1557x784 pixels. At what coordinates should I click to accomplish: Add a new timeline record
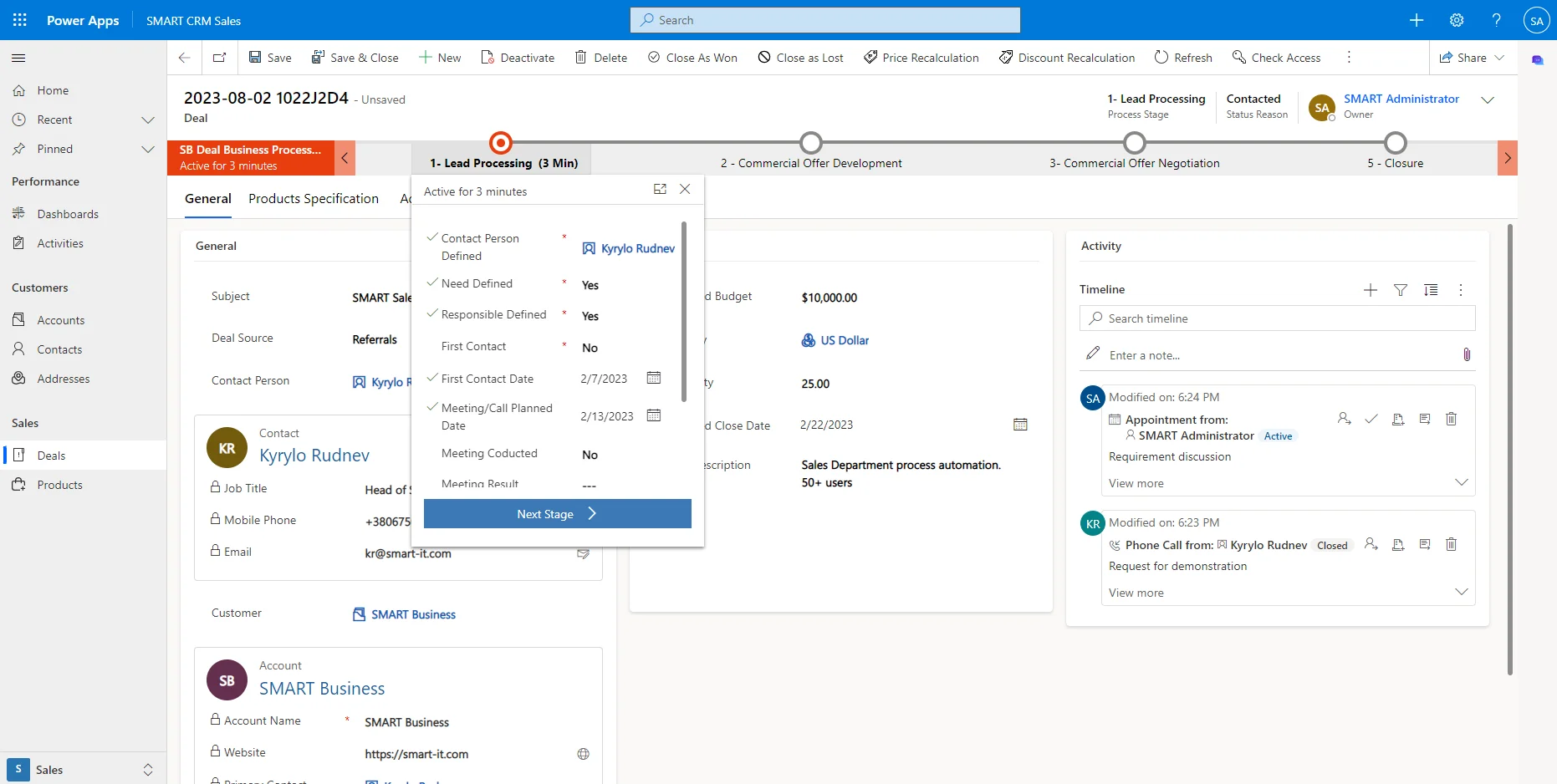click(x=1370, y=290)
